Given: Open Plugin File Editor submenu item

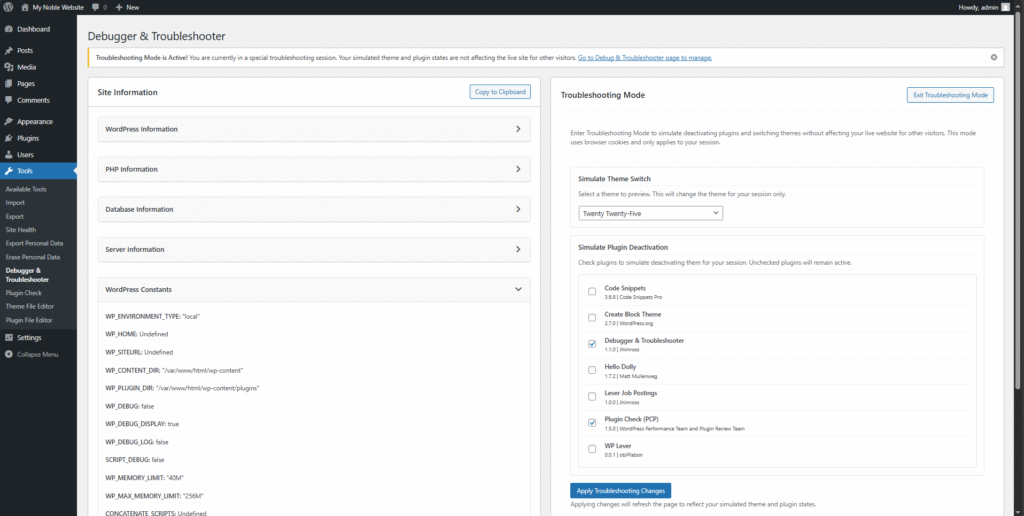Looking at the screenshot, I should [x=28, y=320].
